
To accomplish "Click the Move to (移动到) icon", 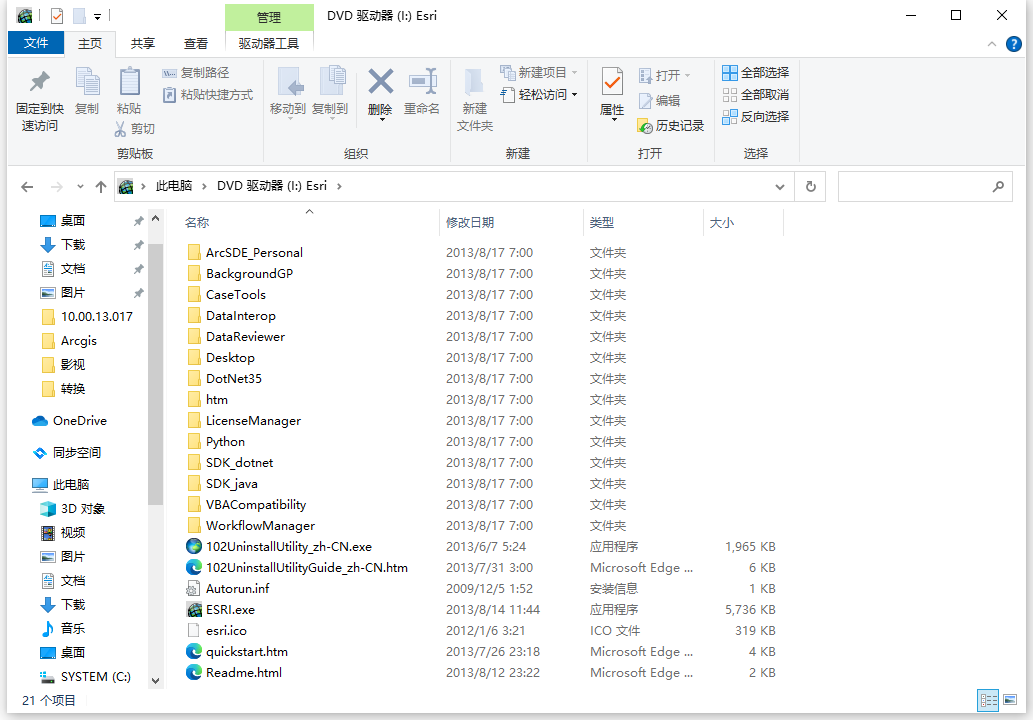I will point(289,82).
